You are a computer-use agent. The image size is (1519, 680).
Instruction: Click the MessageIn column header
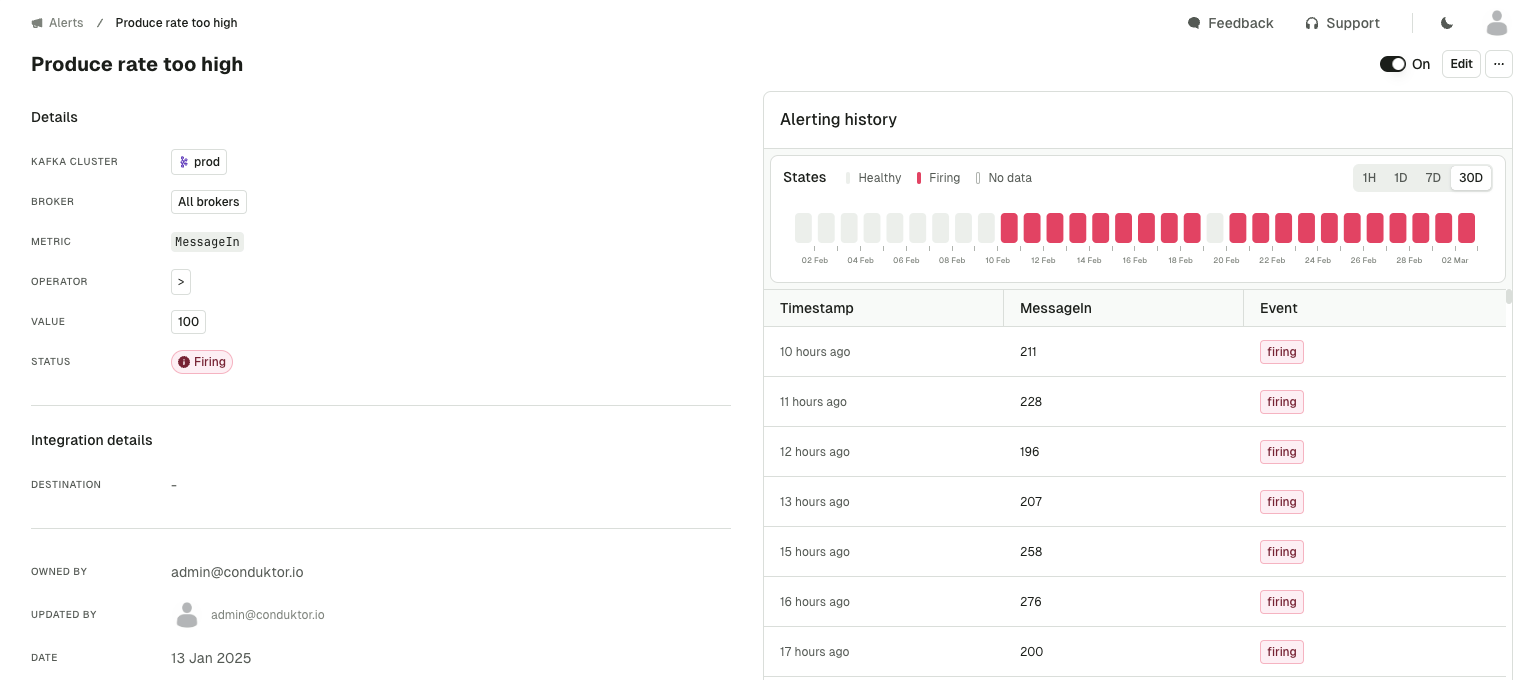[x=1124, y=308]
